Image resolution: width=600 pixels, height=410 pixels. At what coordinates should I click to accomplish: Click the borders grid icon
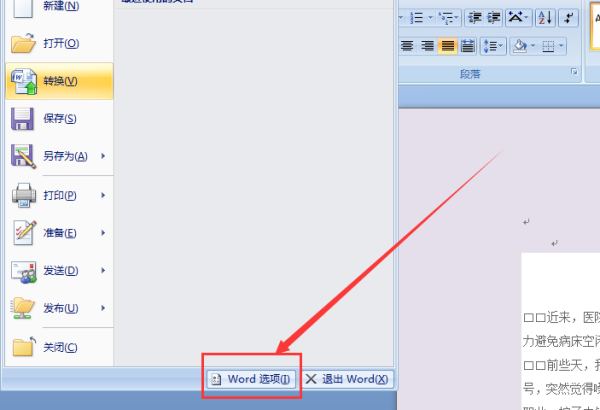tap(548, 46)
